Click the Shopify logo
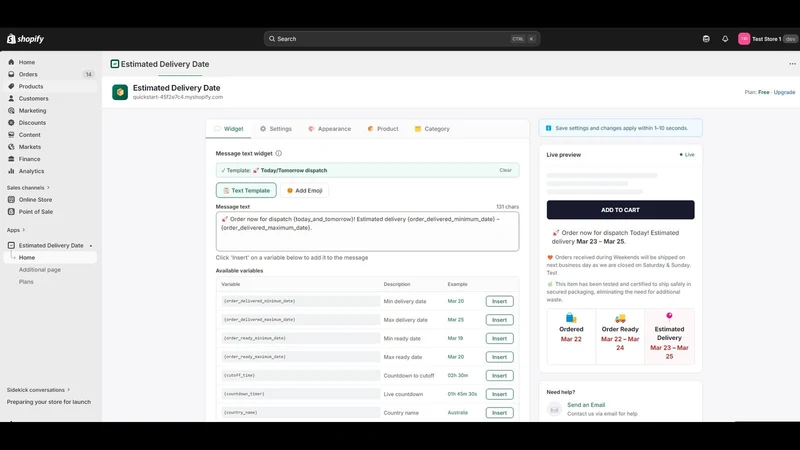This screenshot has height=450, width=800. (26, 39)
